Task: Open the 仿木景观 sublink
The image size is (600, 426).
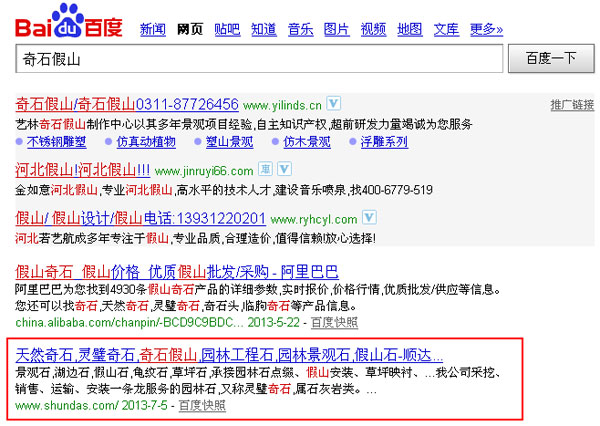Action: (x=307, y=142)
